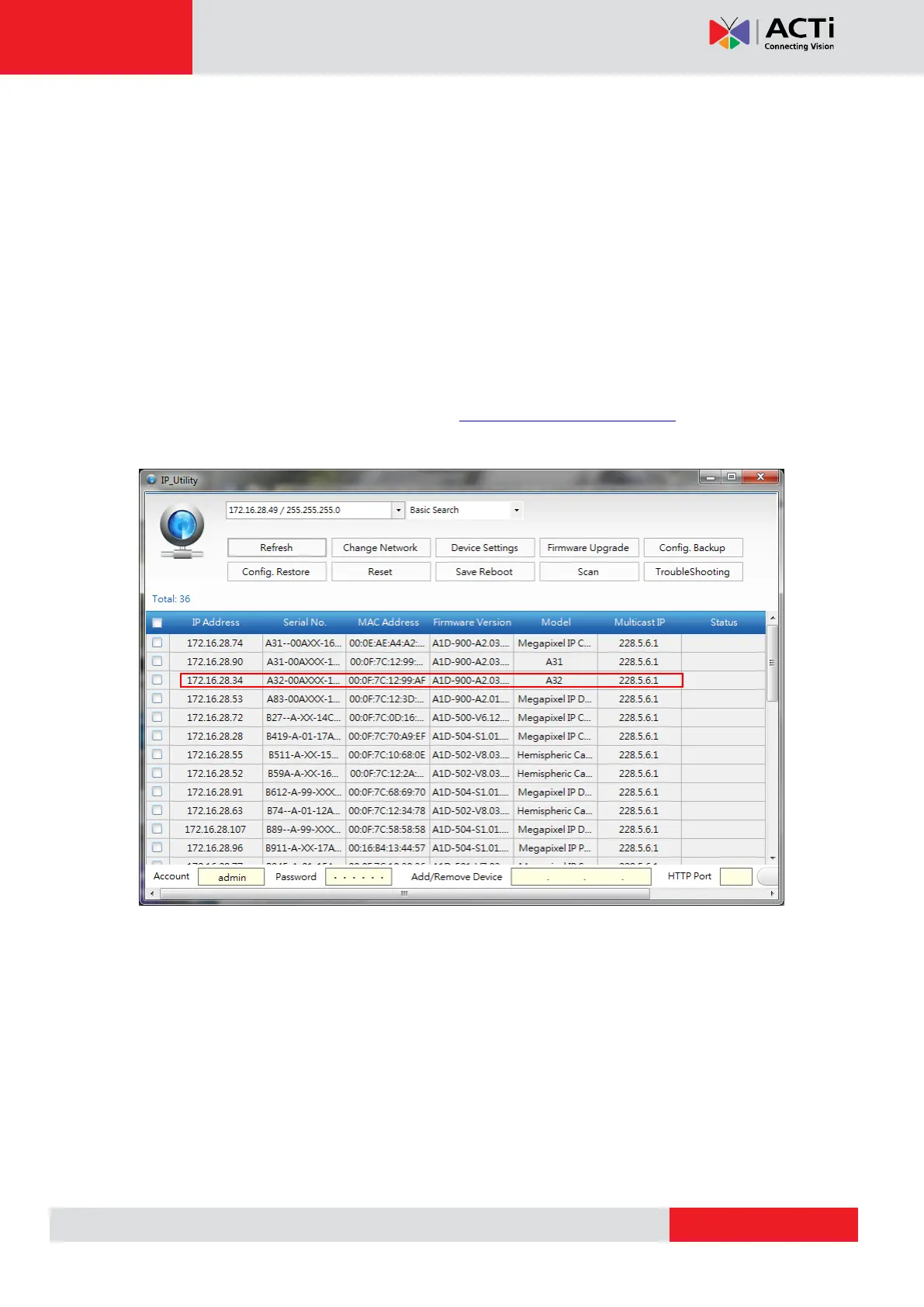Click the Total: 36 label
Image resolution: width=924 pixels, height=1307 pixels.
click(171, 599)
